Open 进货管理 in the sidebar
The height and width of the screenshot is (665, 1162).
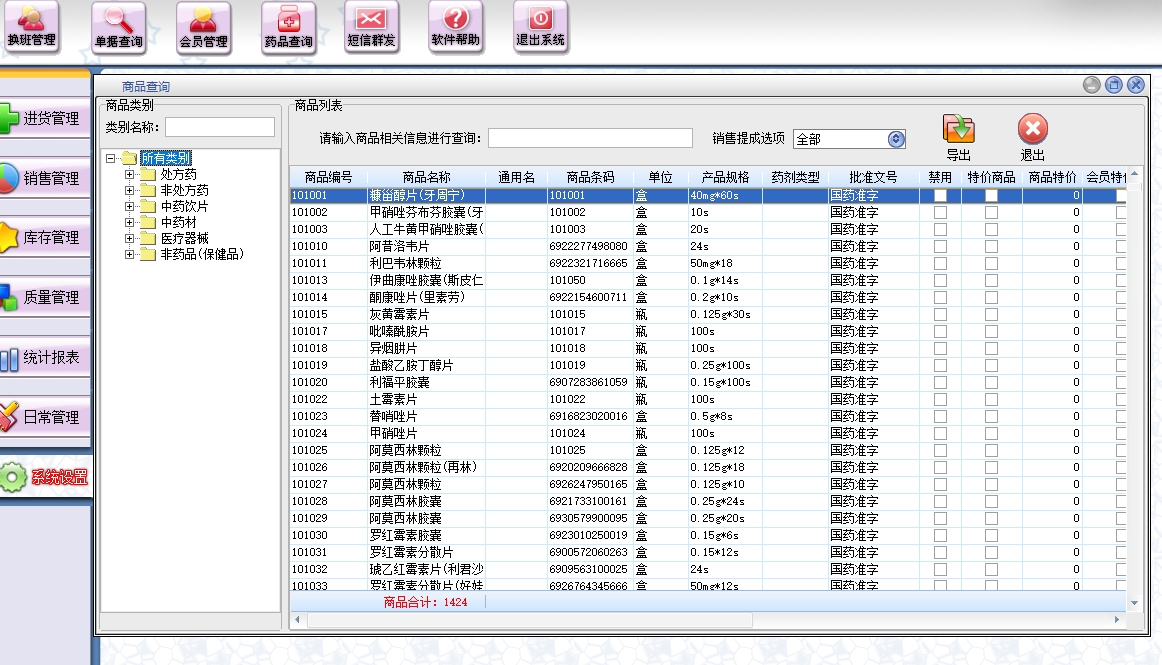click(45, 118)
